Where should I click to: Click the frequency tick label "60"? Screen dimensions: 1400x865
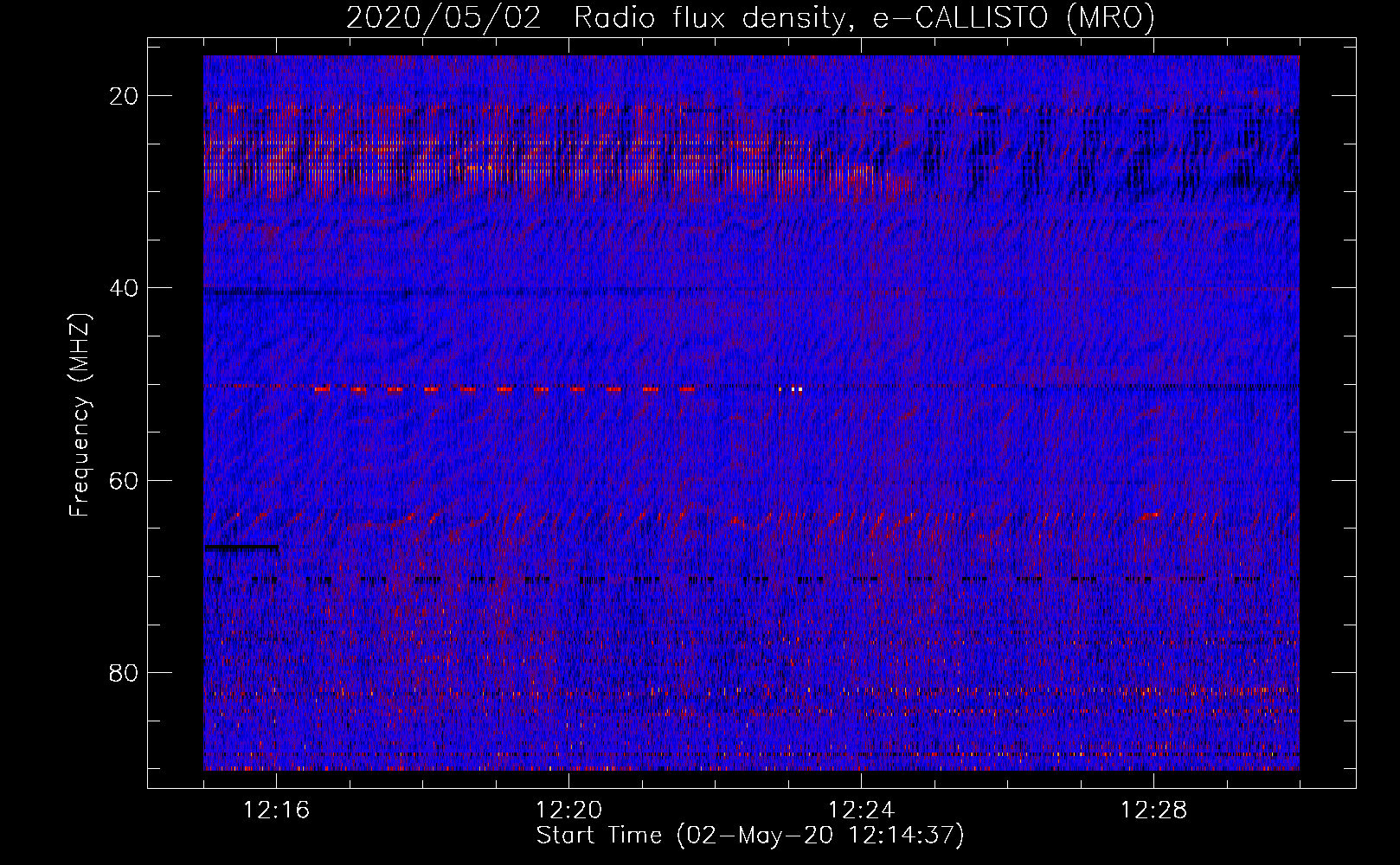[x=124, y=480]
